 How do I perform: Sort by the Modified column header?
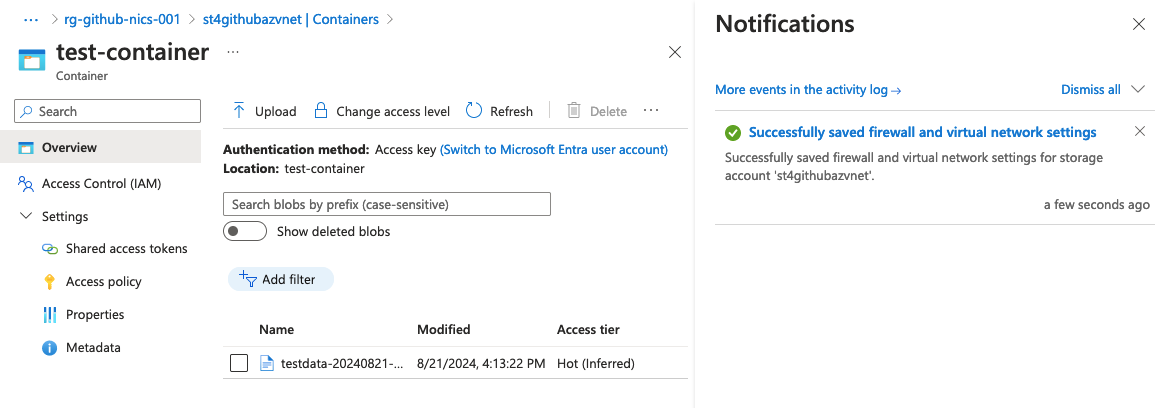tap(443, 330)
